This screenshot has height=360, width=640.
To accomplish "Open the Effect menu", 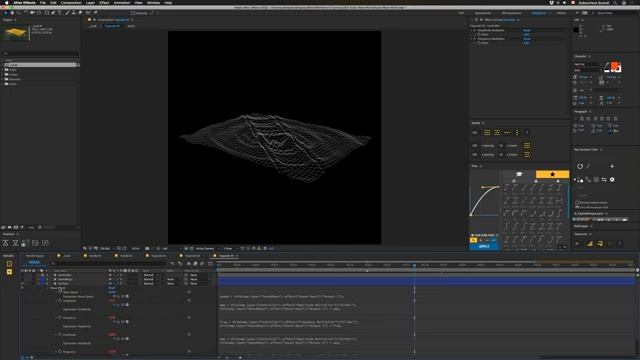I will (x=104, y=2).
